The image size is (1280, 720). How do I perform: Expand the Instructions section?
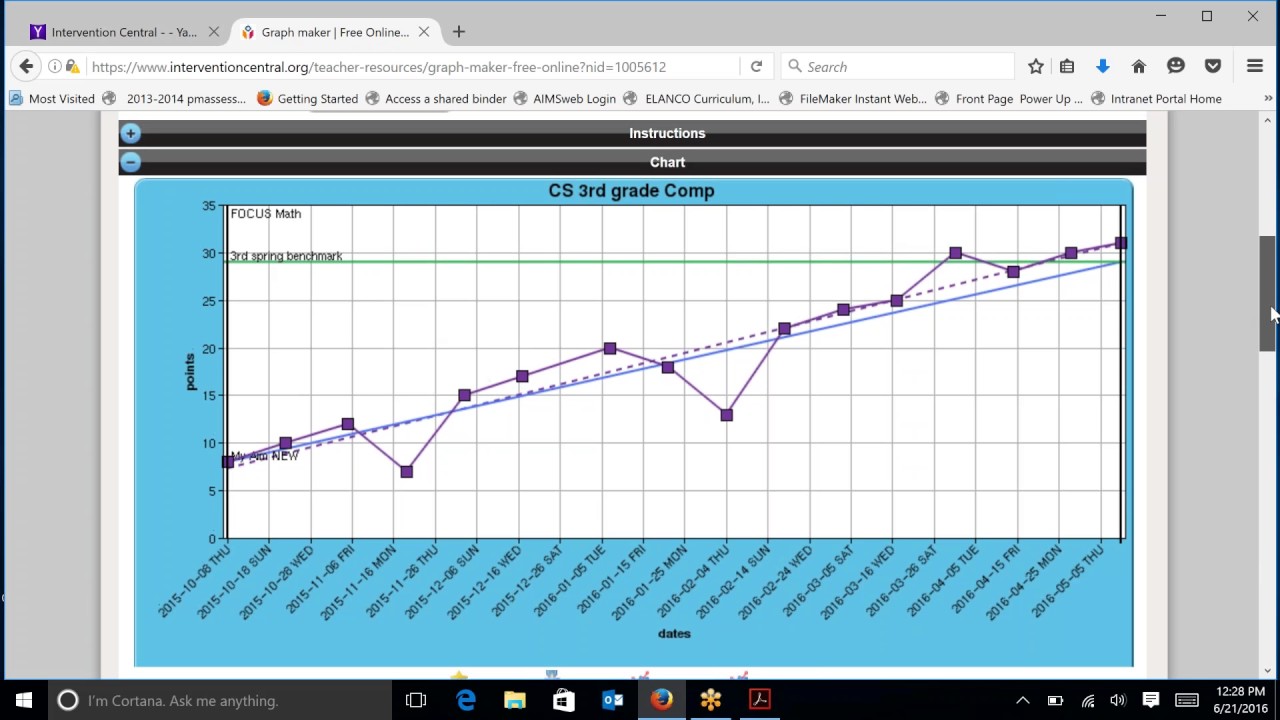coord(130,133)
